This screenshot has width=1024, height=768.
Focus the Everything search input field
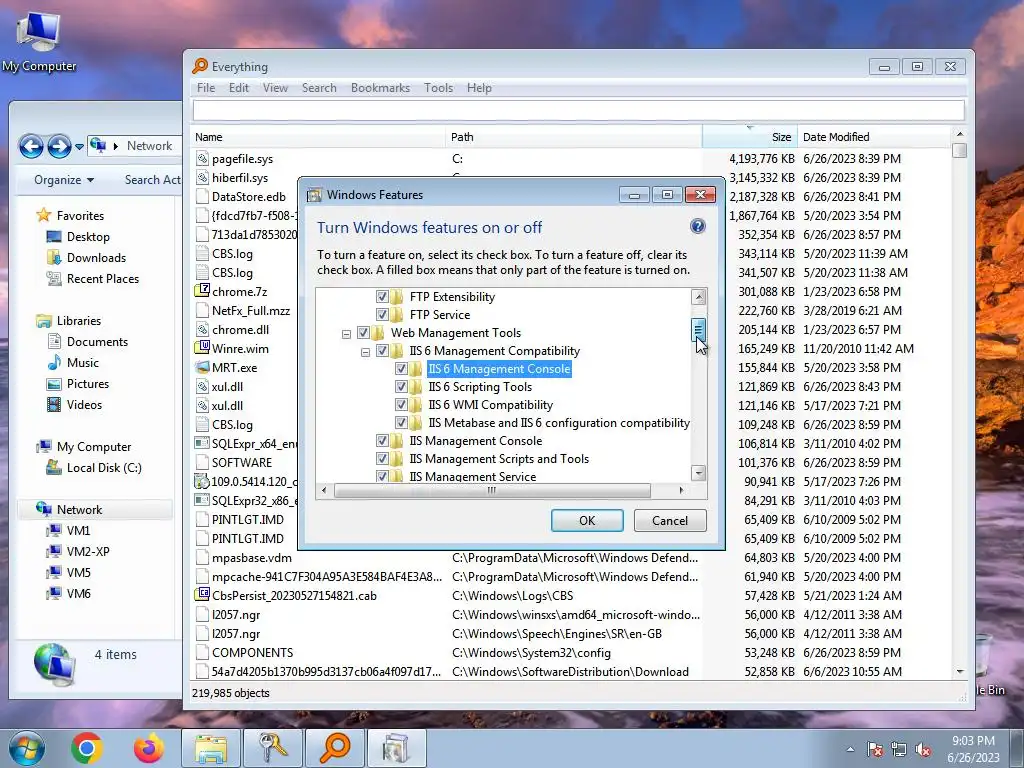579,110
